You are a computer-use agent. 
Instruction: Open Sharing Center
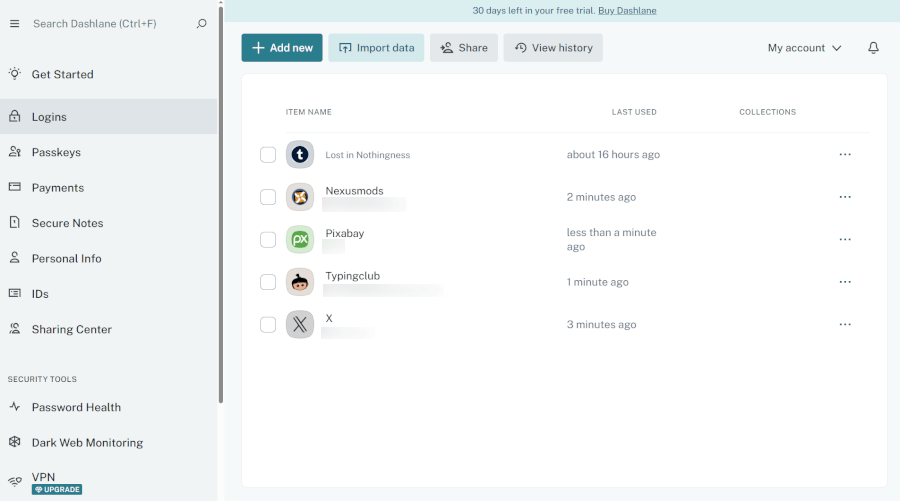108,329
